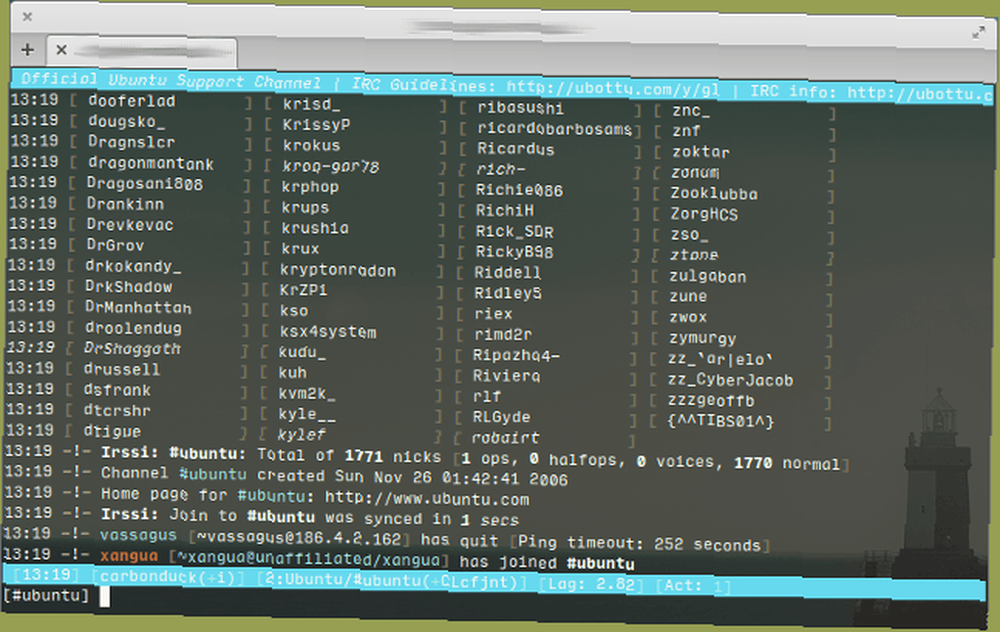The height and width of the screenshot is (632, 1000).
Task: Select nick Drankinn
Action: (126, 204)
